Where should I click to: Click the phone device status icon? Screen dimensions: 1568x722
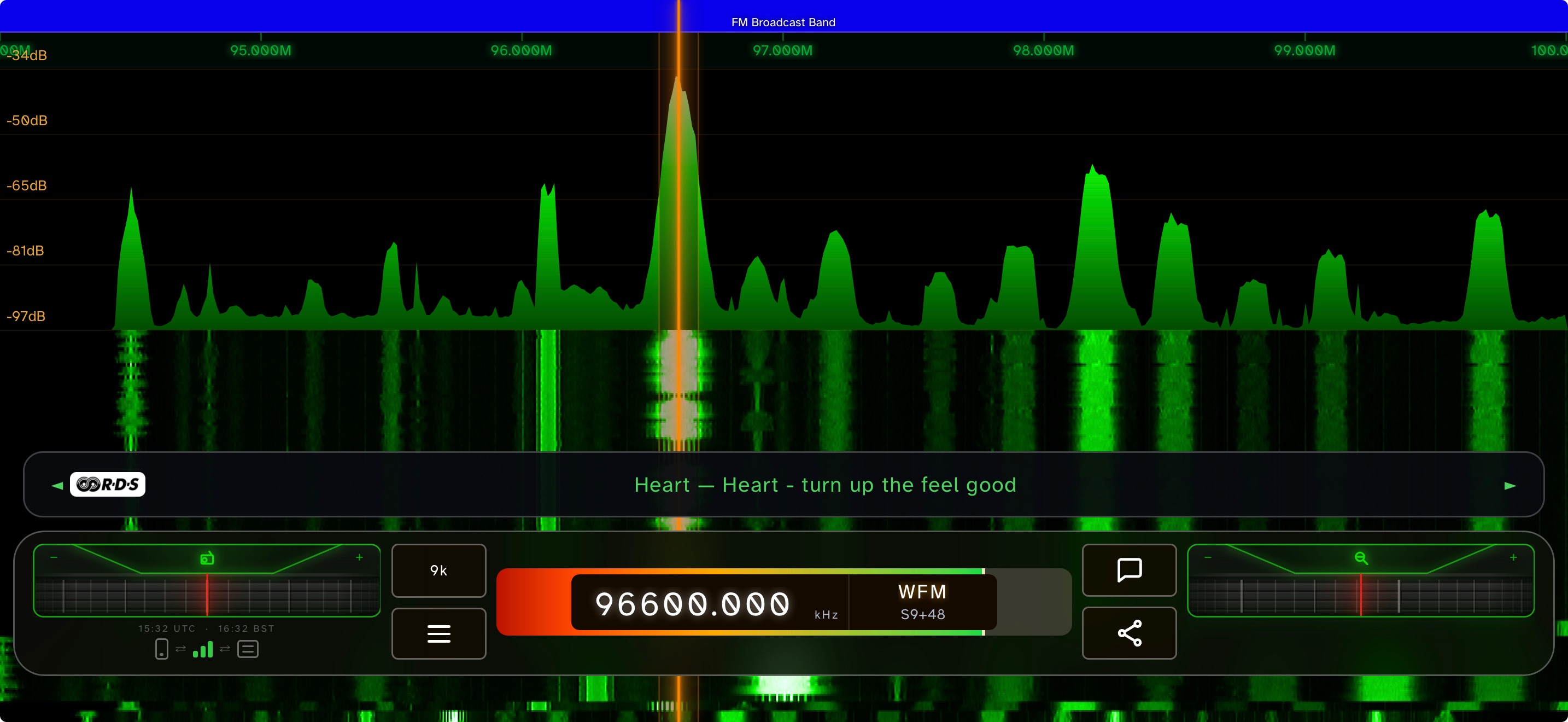[161, 649]
